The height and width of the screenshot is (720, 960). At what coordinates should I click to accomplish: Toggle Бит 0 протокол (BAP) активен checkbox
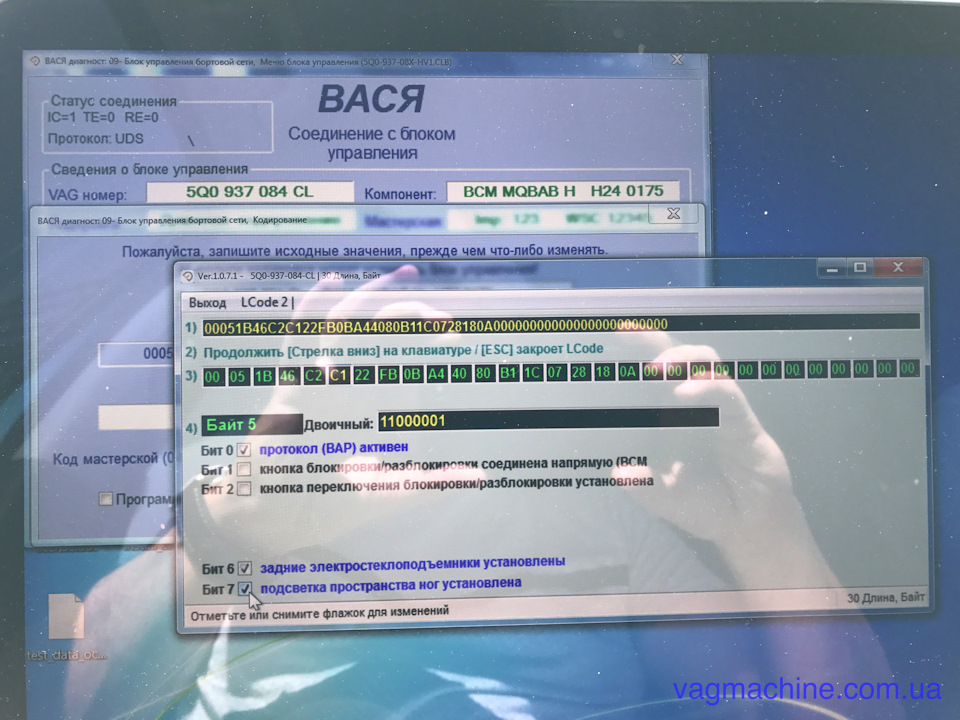tap(244, 450)
